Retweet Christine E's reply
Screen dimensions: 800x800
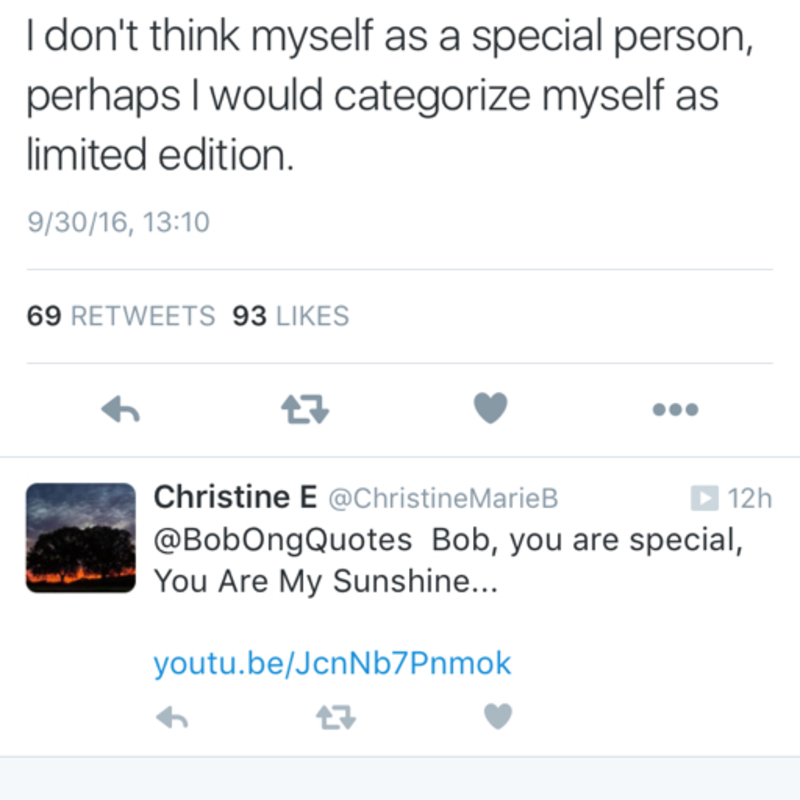336,716
